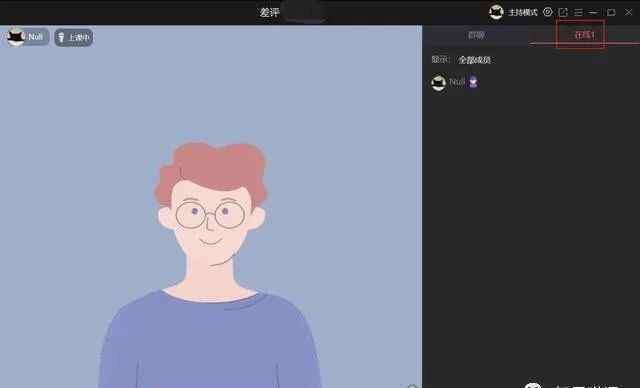Click the host avatar beside 主持模式

point(496,12)
